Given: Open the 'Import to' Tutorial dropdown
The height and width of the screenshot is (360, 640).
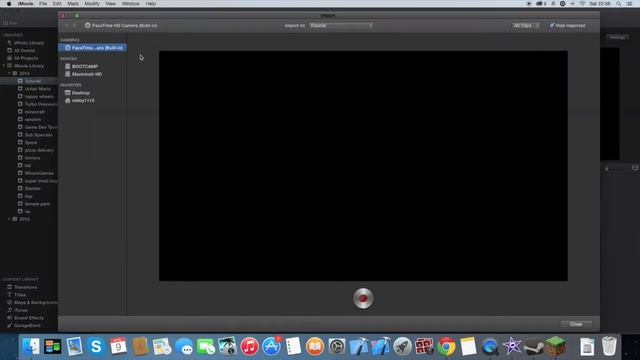Looking at the screenshot, I should click(x=341, y=25).
